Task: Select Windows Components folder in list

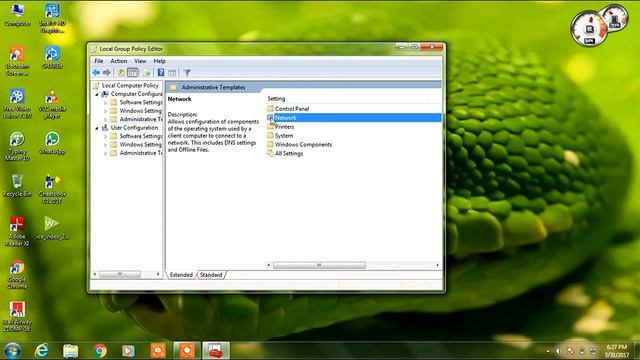Action: (x=303, y=144)
